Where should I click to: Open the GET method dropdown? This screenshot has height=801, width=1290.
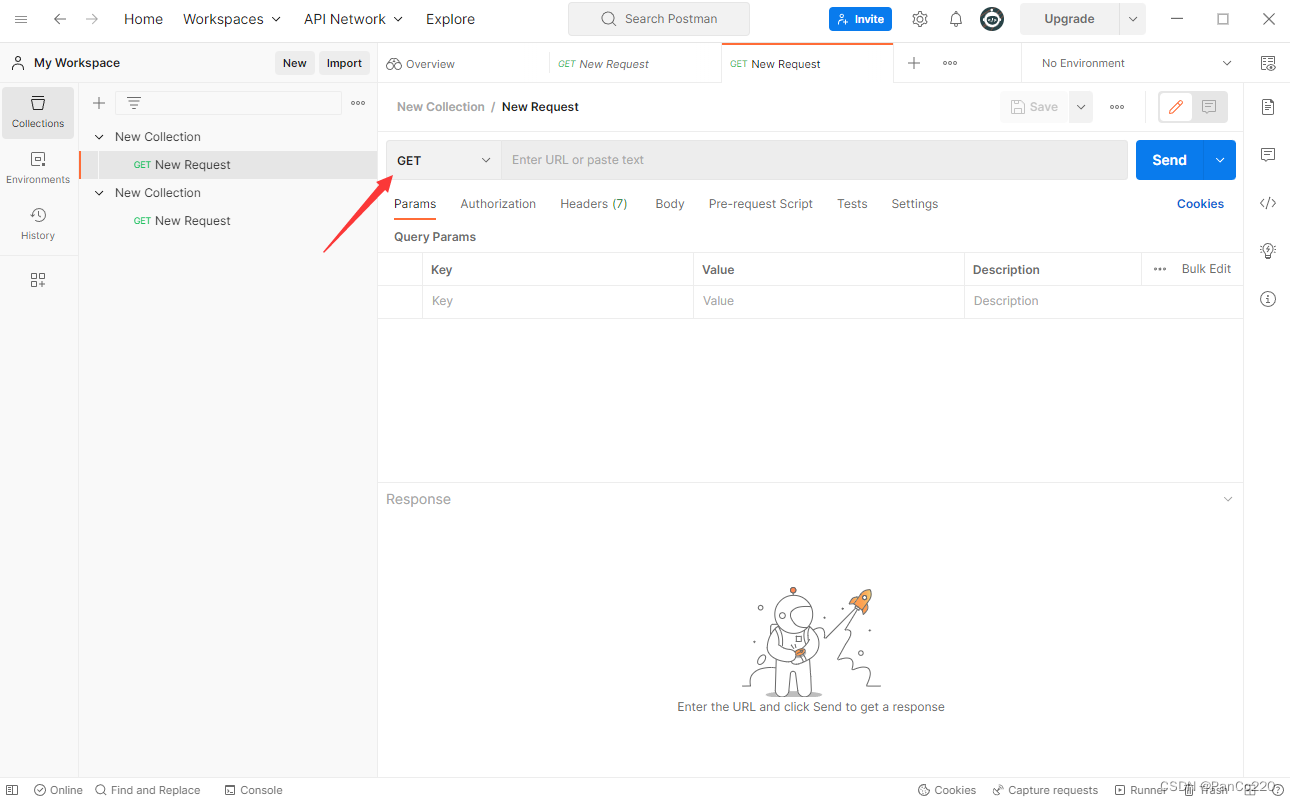click(444, 160)
